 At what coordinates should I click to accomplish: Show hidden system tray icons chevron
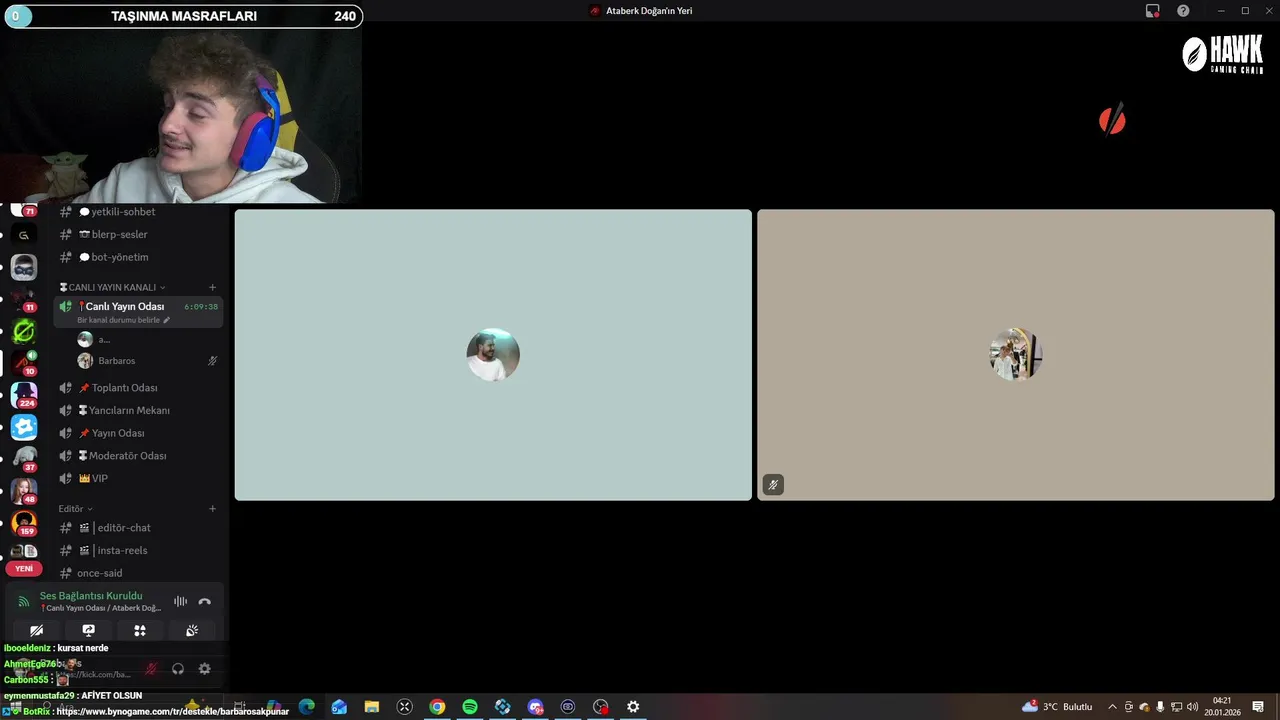click(x=1112, y=707)
